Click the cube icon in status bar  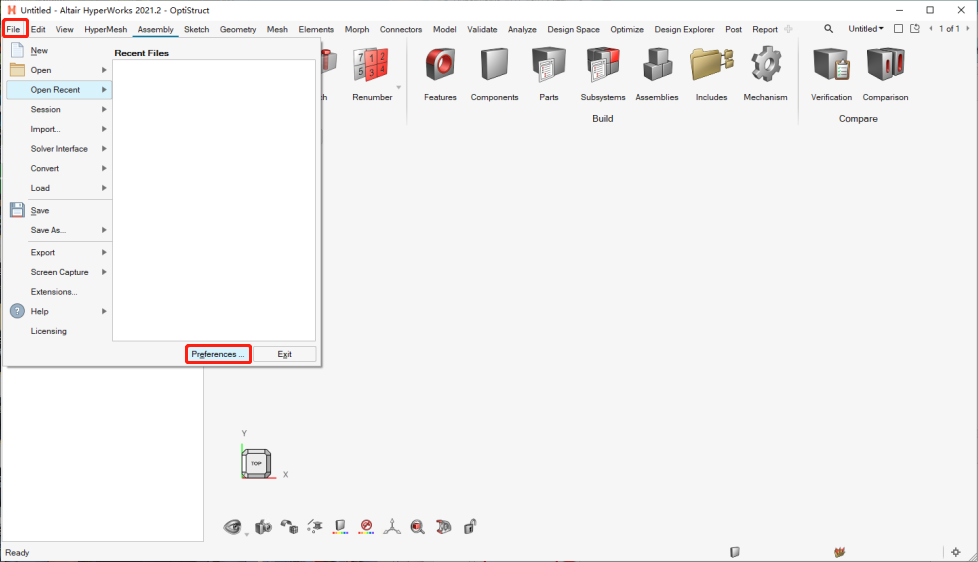tap(735, 552)
